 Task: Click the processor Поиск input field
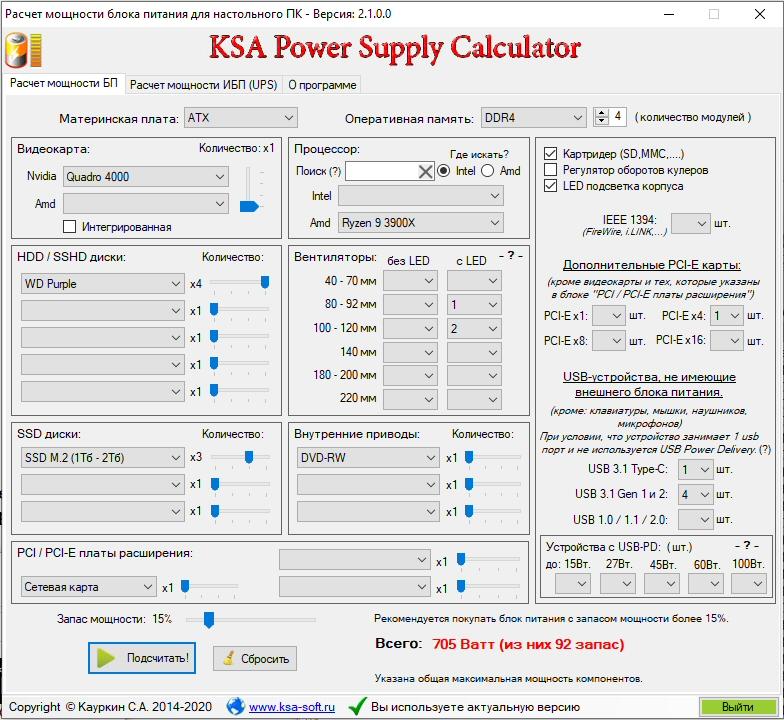pyautogui.click(x=382, y=171)
